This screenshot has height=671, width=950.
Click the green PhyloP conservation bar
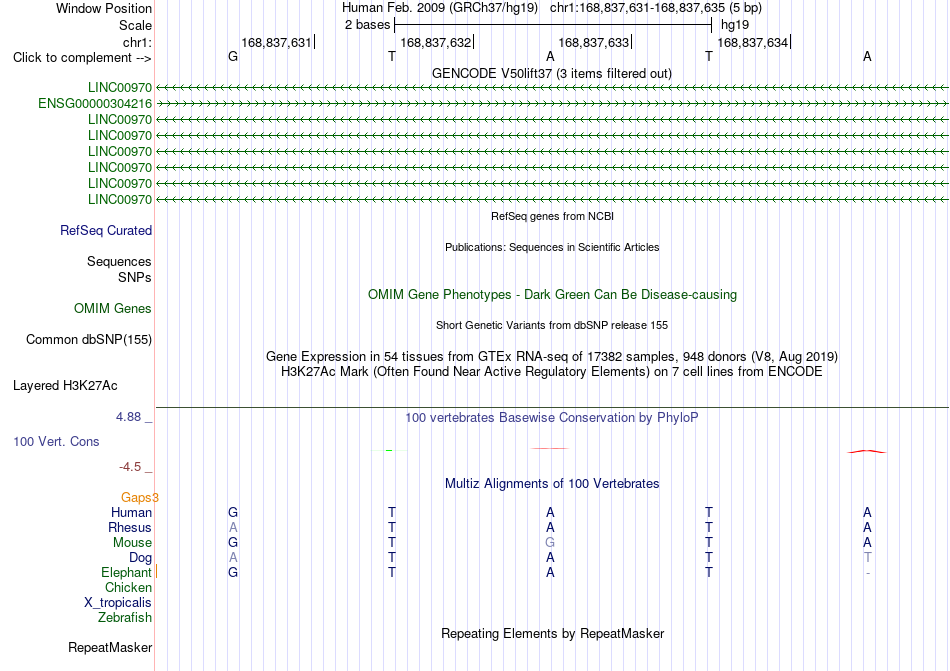pyautogui.click(x=389, y=450)
